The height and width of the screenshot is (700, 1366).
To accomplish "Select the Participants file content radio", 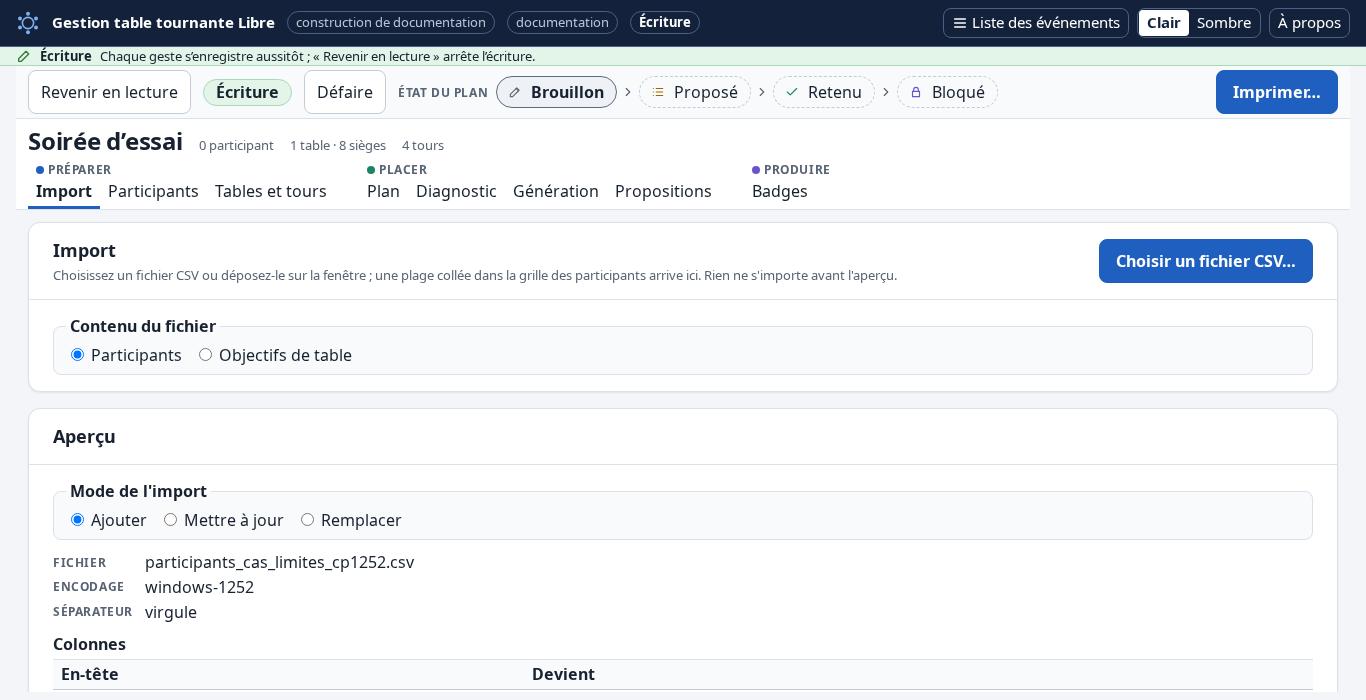I will pos(77,355).
